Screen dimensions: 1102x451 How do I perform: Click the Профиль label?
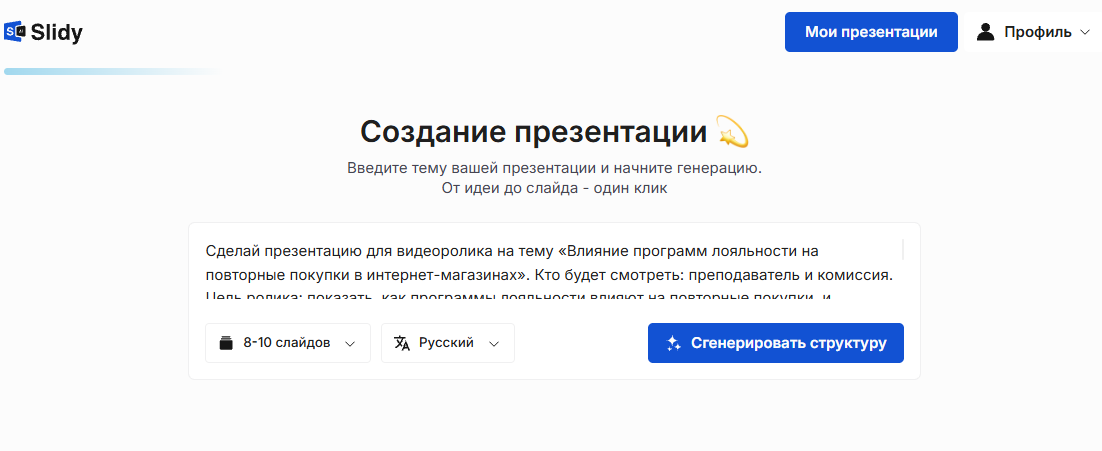tap(1037, 32)
